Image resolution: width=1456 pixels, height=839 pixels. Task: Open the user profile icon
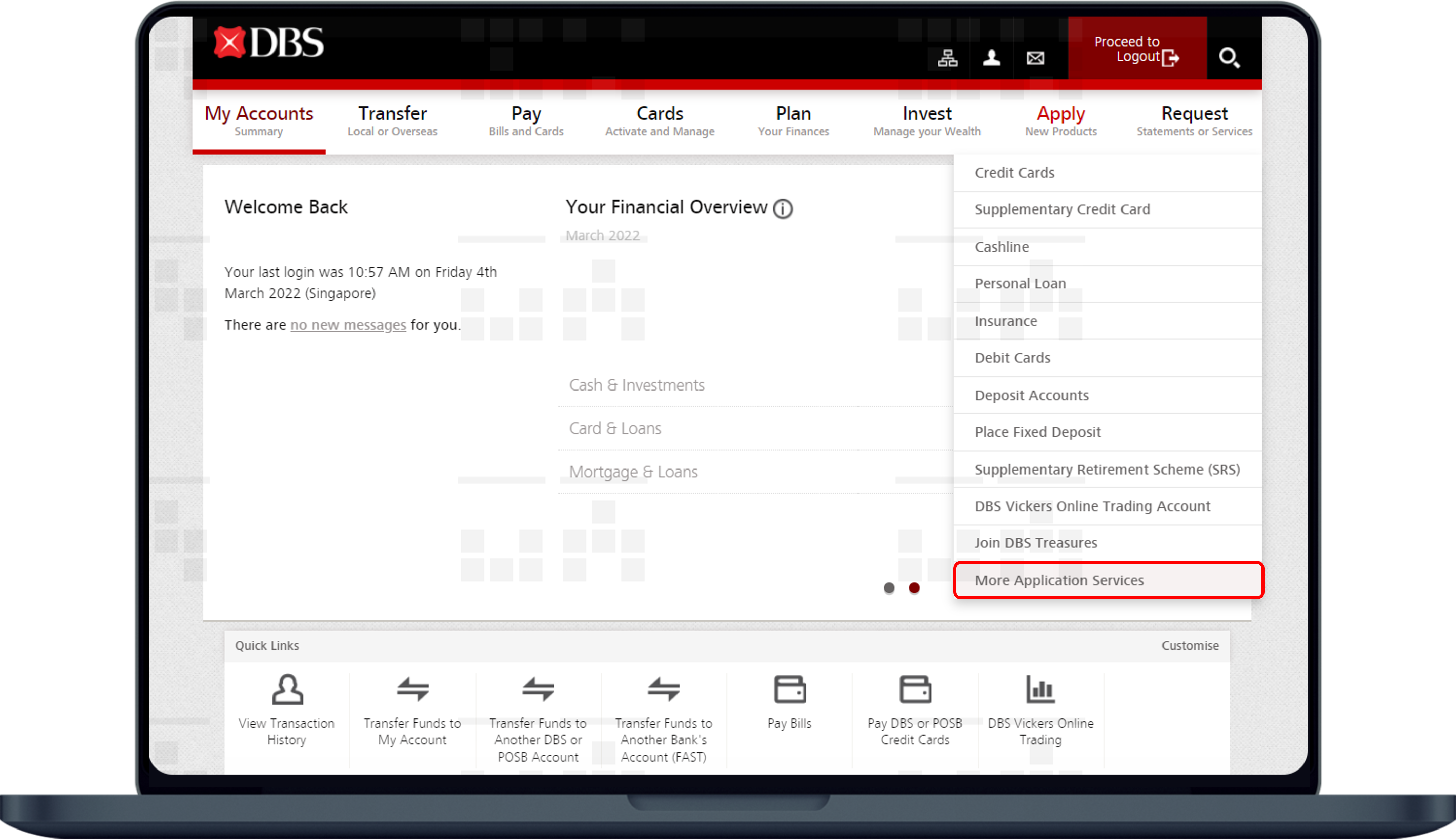pyautogui.click(x=991, y=58)
